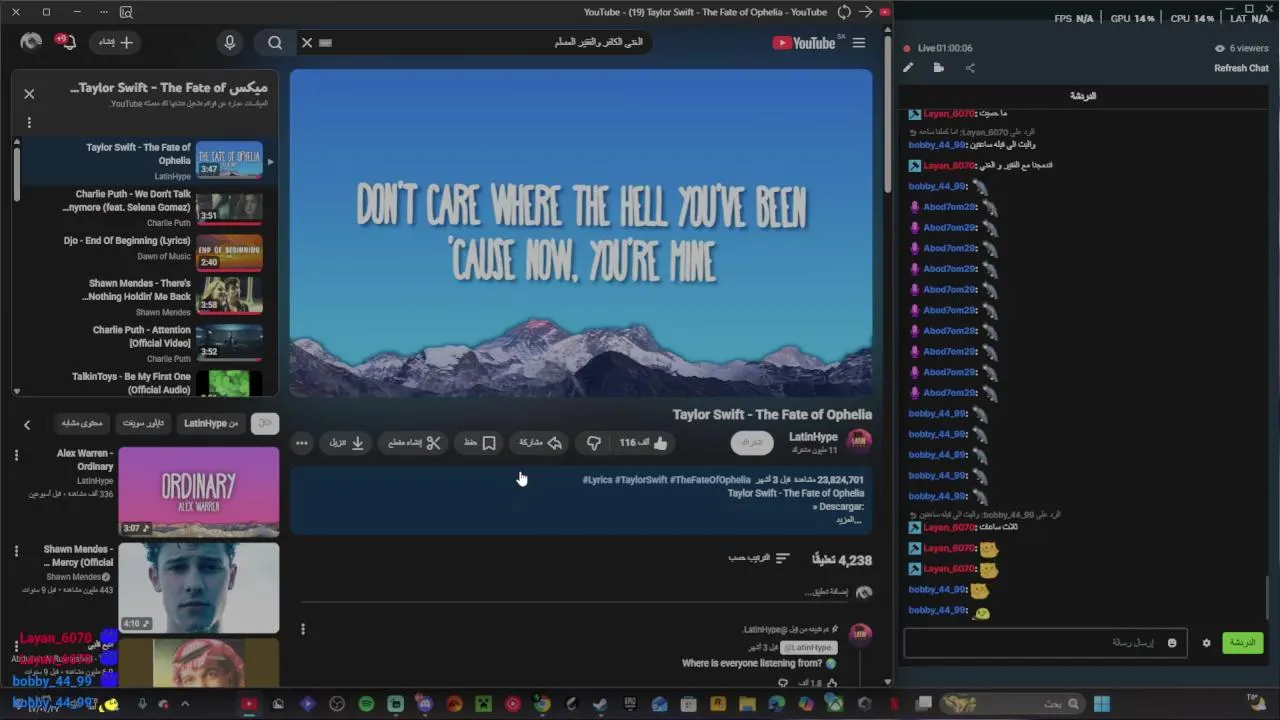Close the mix playlist panel

click(29, 94)
